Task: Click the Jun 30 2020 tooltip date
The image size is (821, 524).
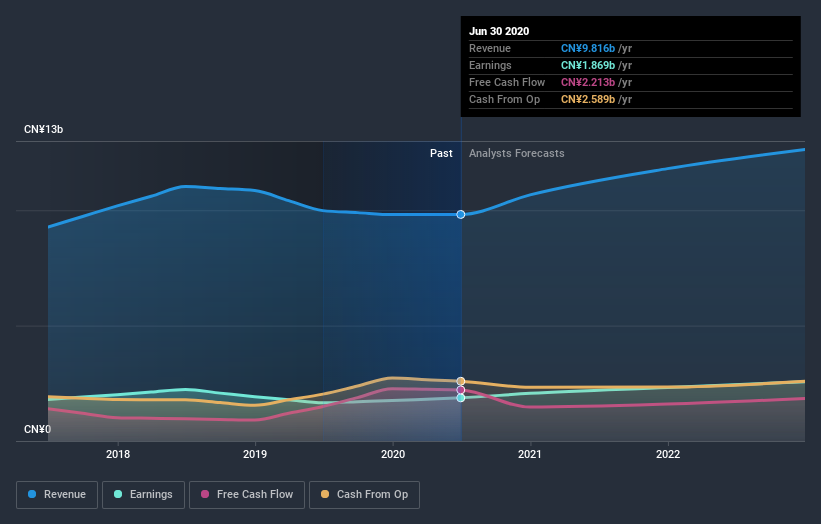Action: click(x=499, y=31)
